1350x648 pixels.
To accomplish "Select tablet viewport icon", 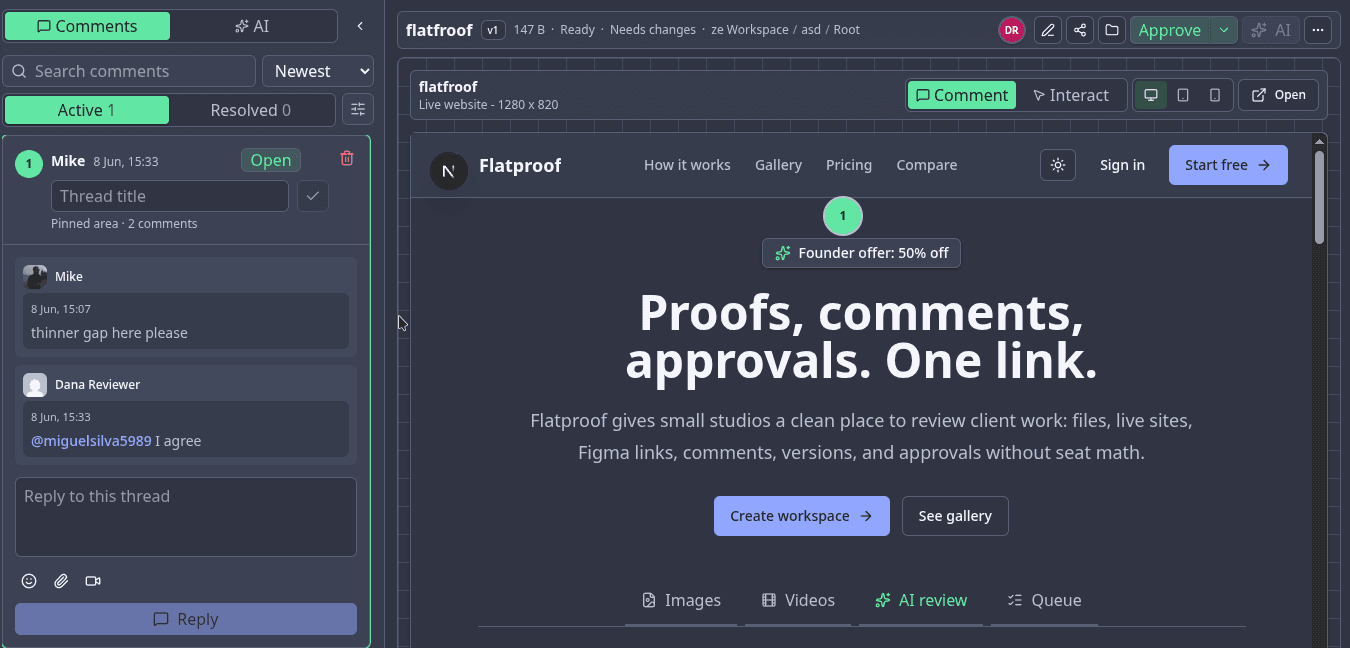I will pos(1183,95).
